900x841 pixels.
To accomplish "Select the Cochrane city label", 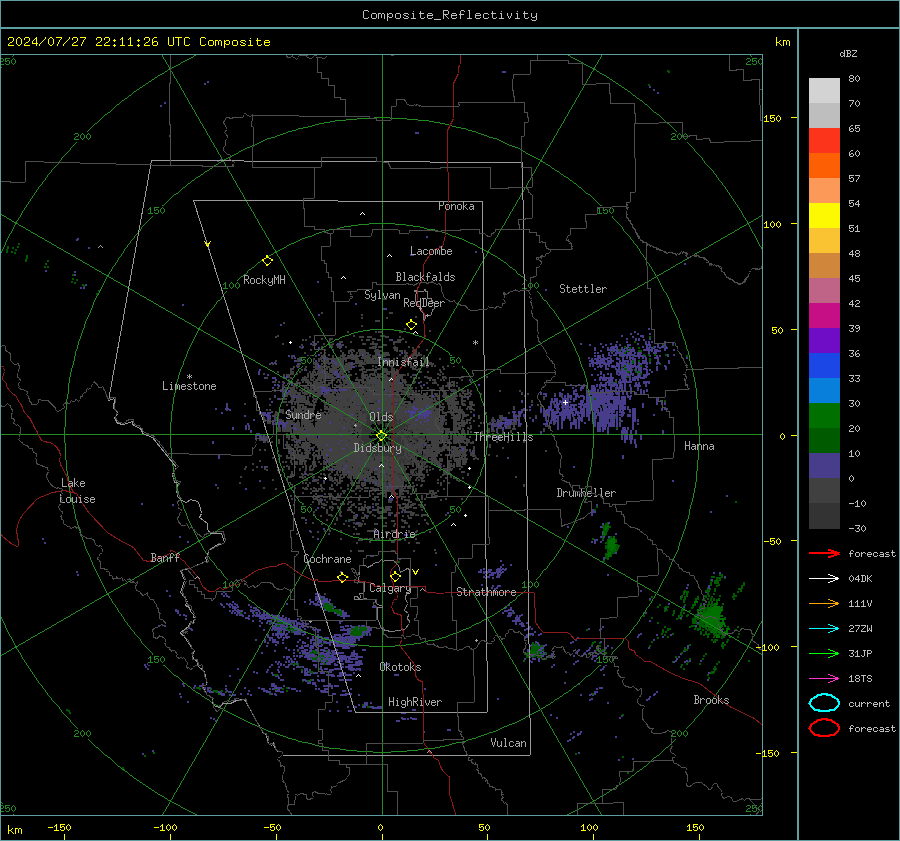I will tap(327, 559).
